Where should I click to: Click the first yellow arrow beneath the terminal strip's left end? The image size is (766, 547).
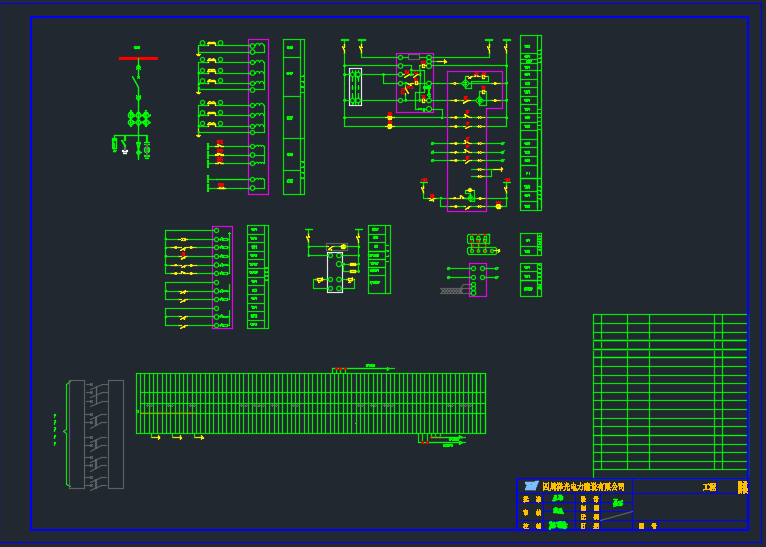155,437
